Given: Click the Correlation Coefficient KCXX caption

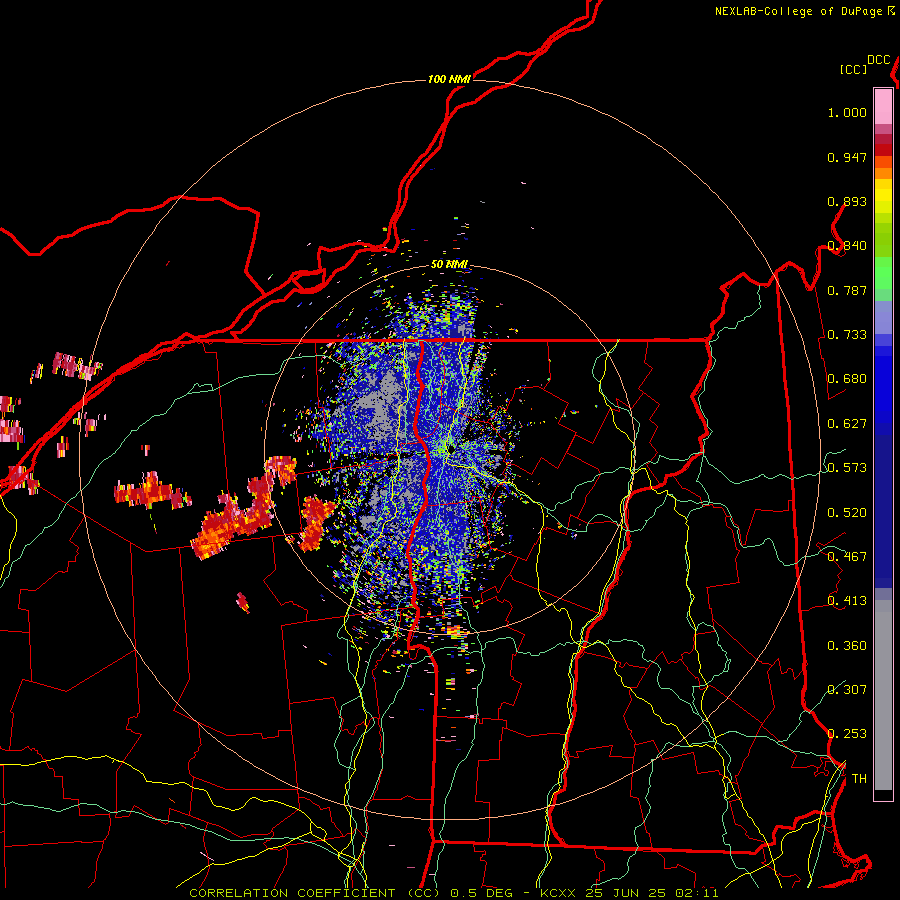Looking at the screenshot, I should click(x=453, y=893).
